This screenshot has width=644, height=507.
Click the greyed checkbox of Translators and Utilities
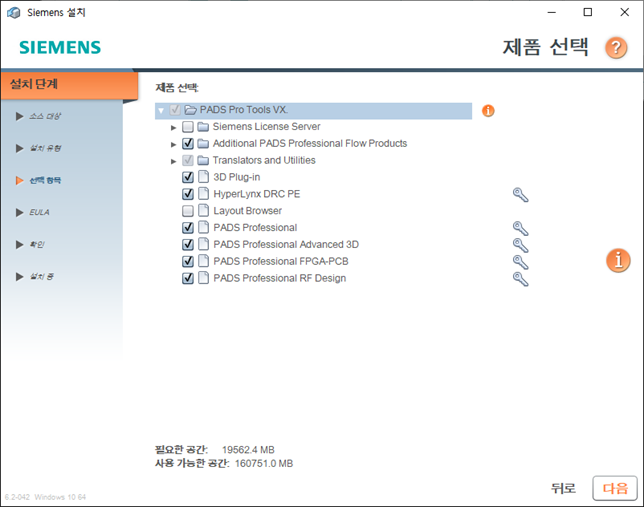[x=188, y=160]
